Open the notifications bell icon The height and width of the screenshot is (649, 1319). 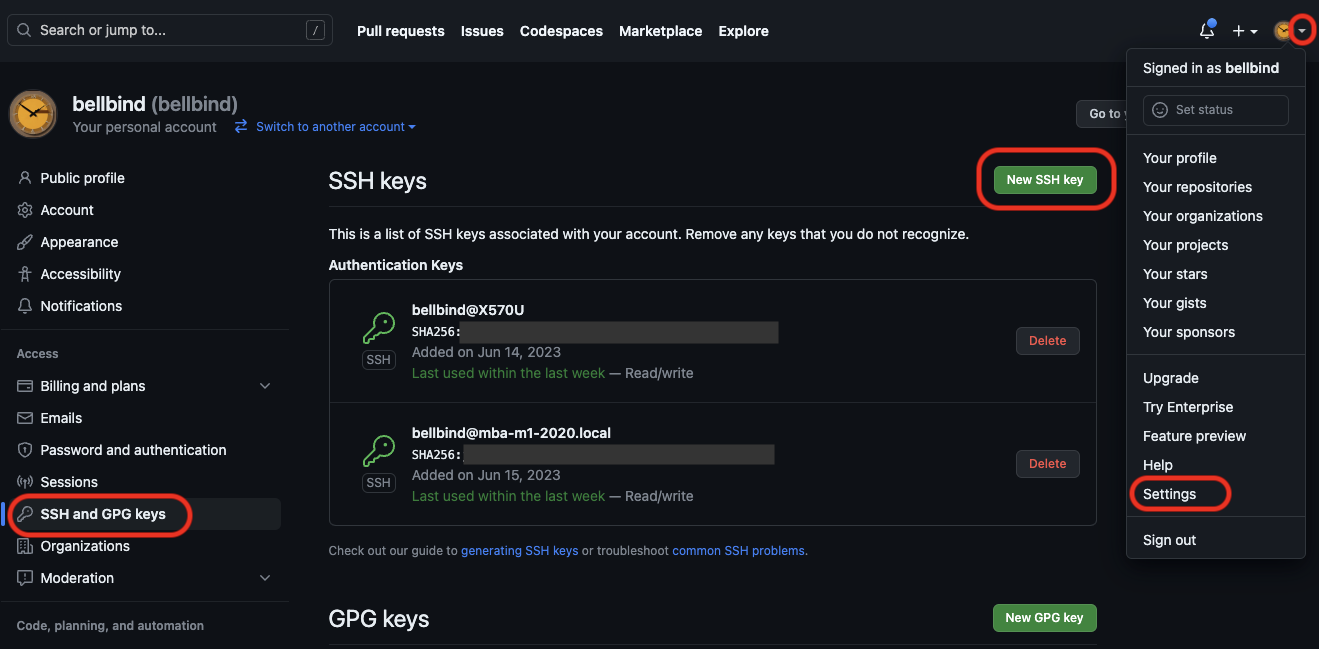point(1207,31)
